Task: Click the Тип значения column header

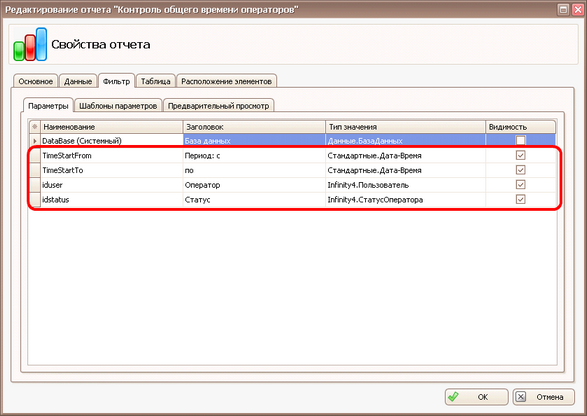Action: pyautogui.click(x=405, y=127)
